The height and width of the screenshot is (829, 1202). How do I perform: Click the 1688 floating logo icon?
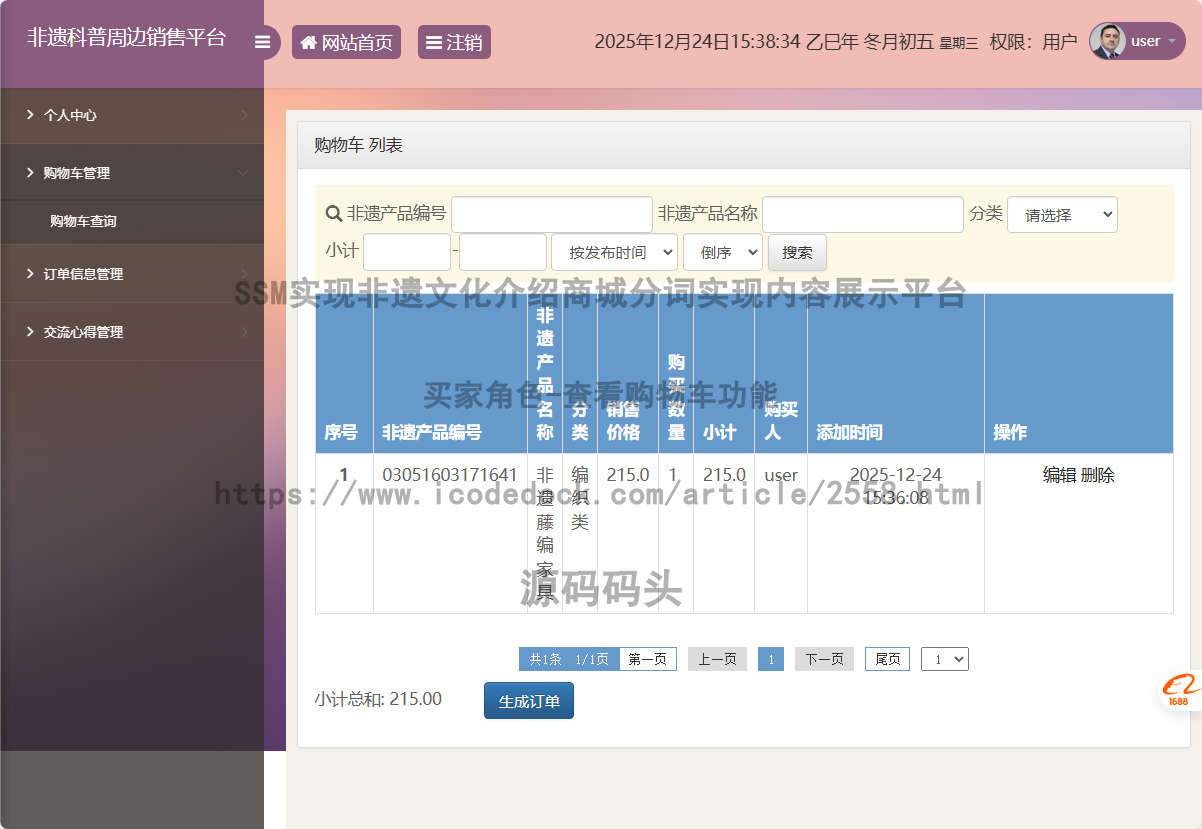(x=1180, y=690)
